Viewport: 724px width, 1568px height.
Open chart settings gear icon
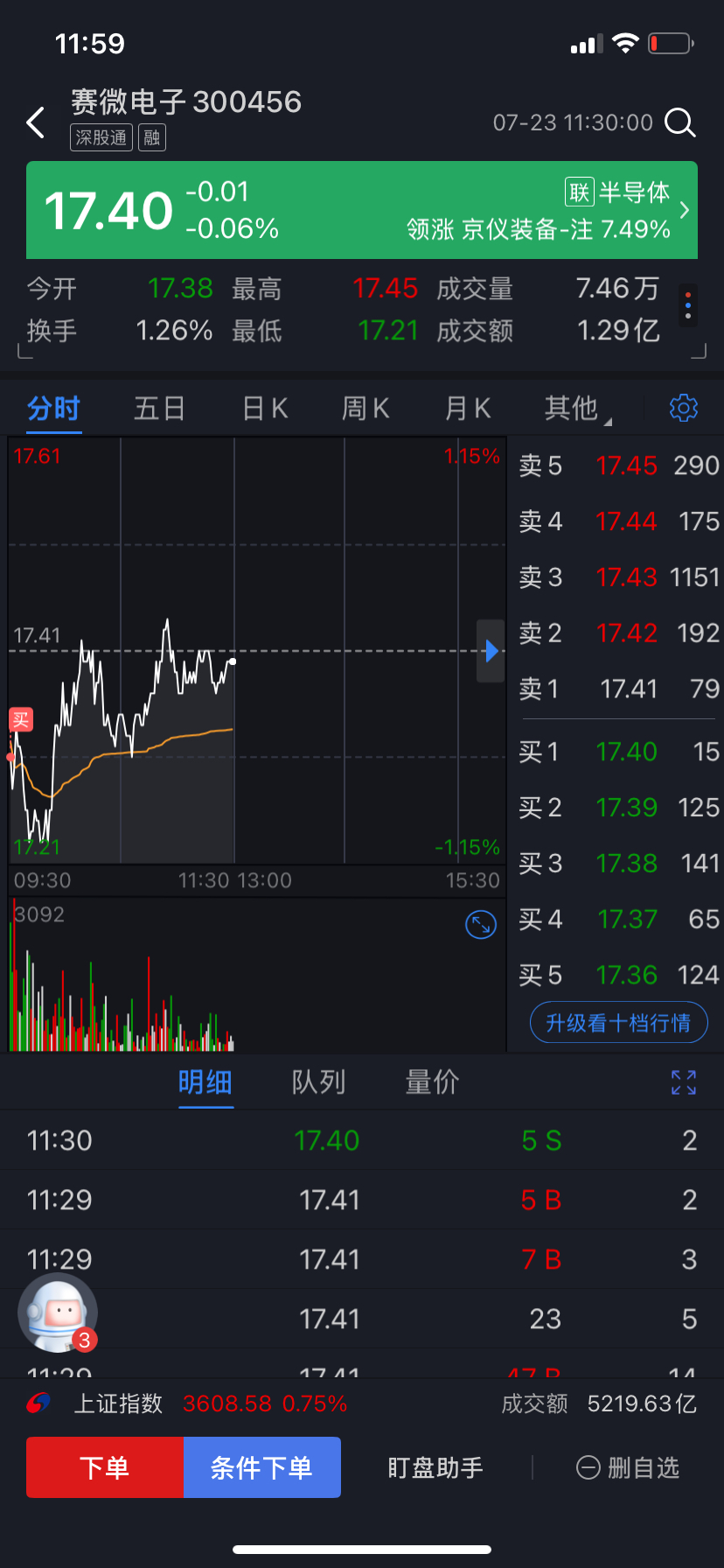click(x=683, y=408)
